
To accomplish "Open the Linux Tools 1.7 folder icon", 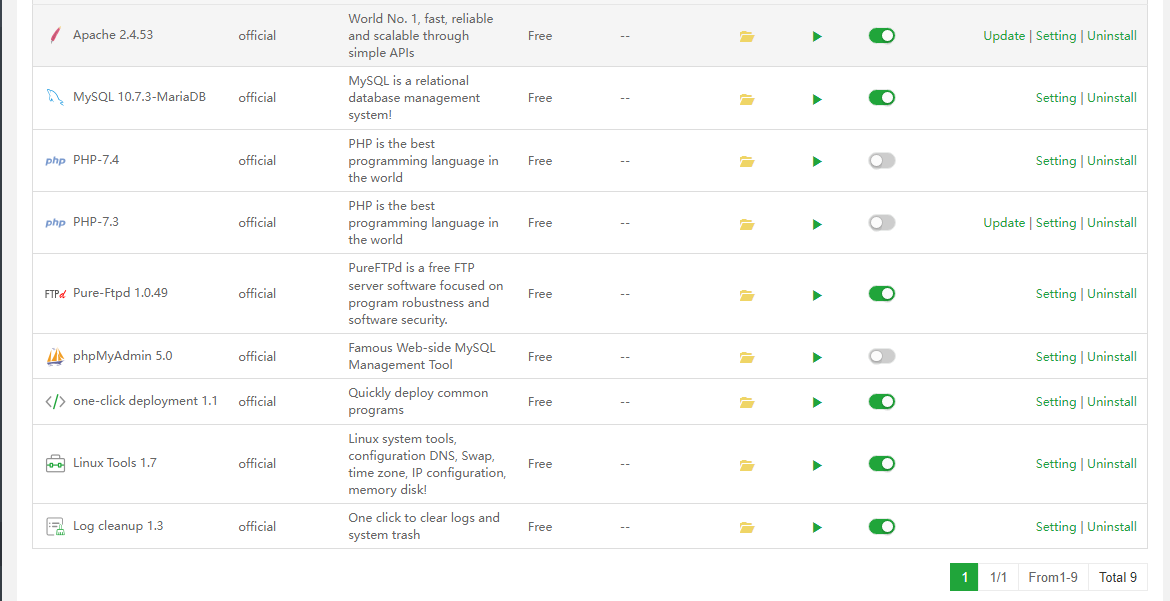I will click(x=746, y=464).
